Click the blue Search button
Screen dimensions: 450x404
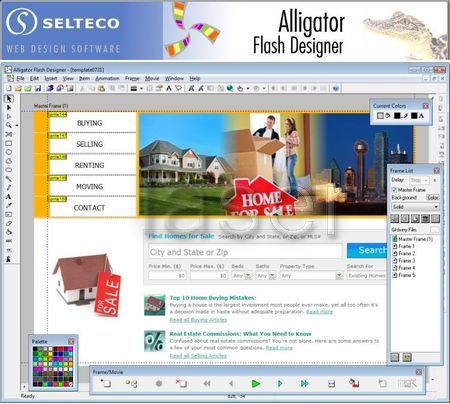click(x=366, y=250)
